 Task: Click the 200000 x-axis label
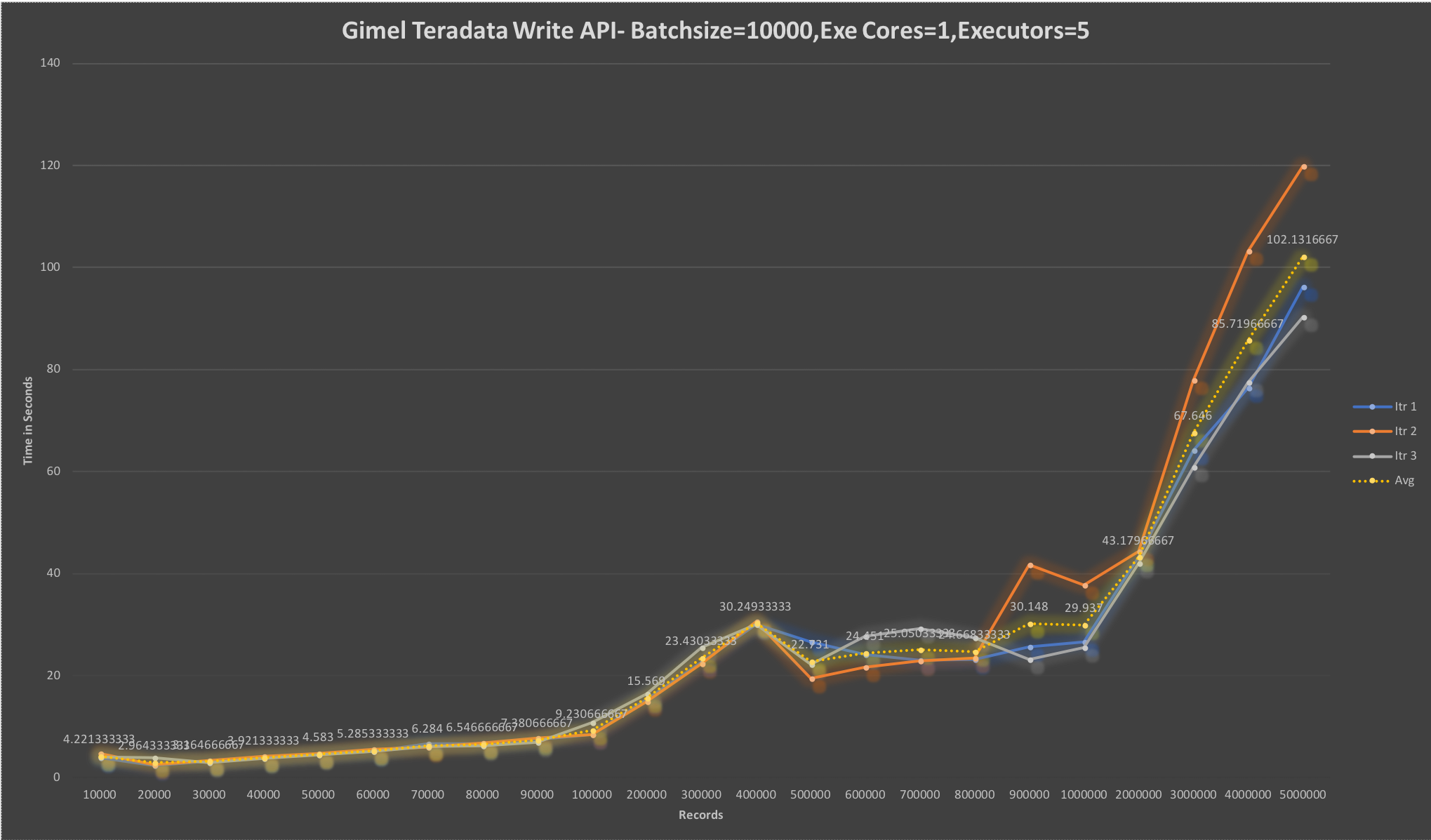tap(646, 794)
